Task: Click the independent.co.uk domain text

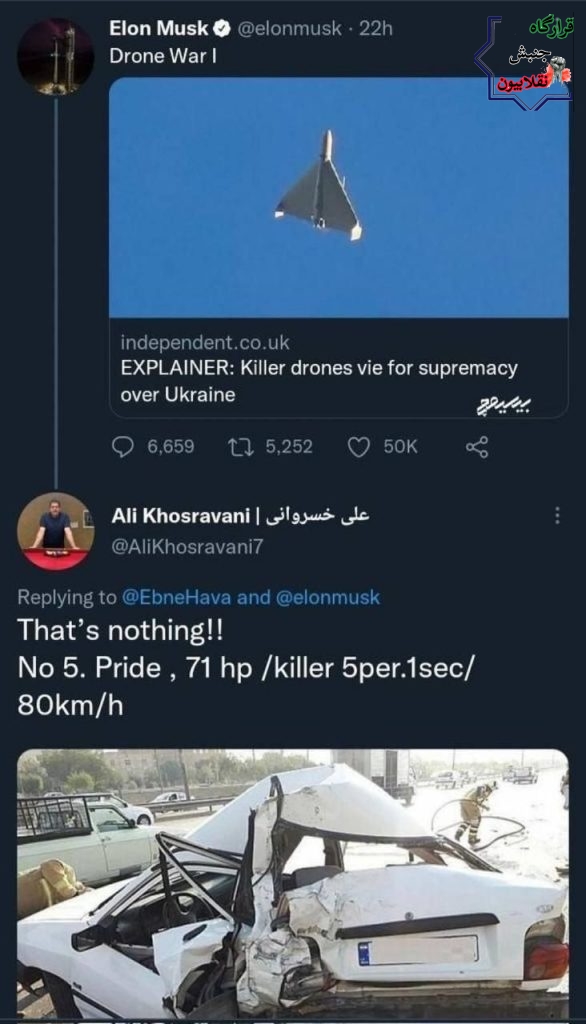Action: (204, 342)
